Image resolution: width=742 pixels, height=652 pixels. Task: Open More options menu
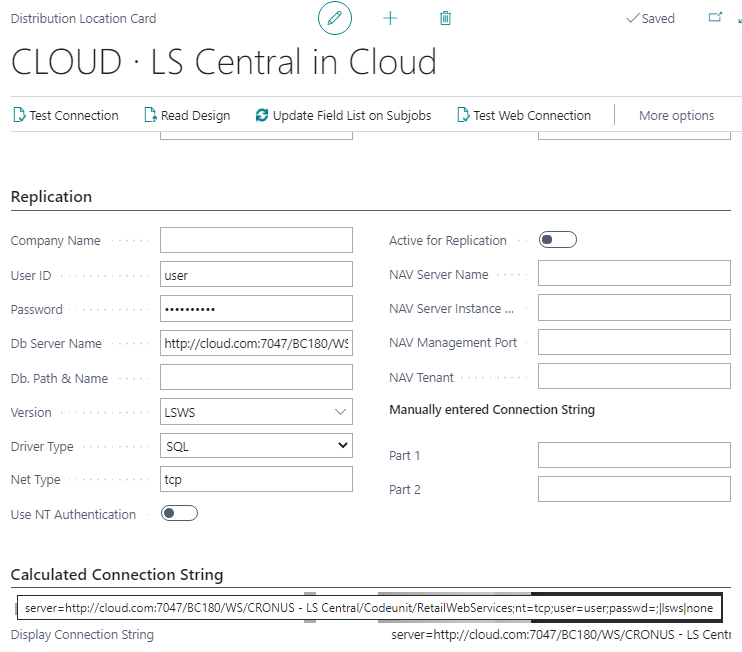pos(676,116)
